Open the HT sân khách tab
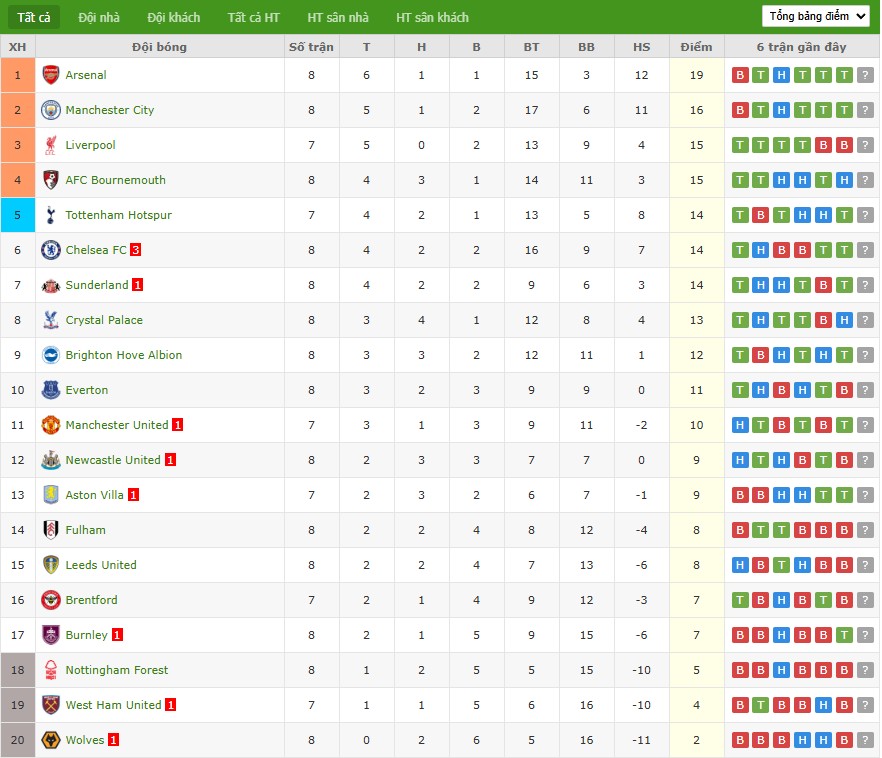 (432, 17)
